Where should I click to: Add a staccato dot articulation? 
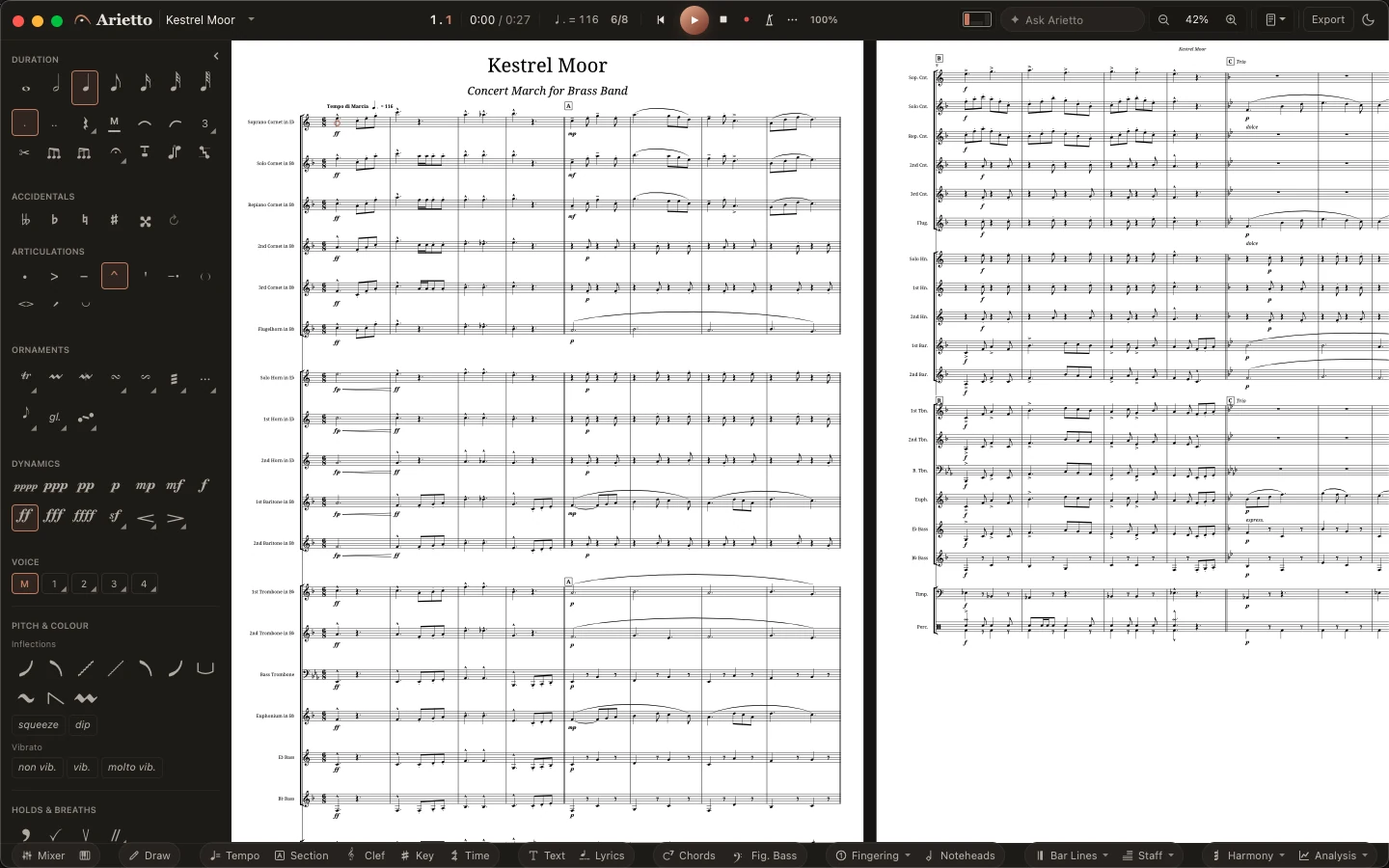(x=24, y=277)
